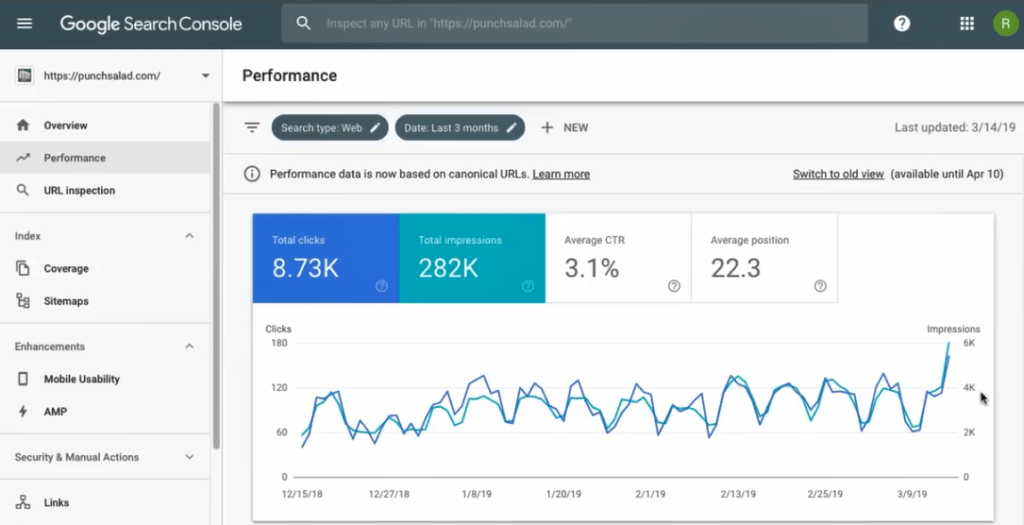This screenshot has width=1024, height=525.
Task: Click the Links network icon
Action: coord(23,502)
